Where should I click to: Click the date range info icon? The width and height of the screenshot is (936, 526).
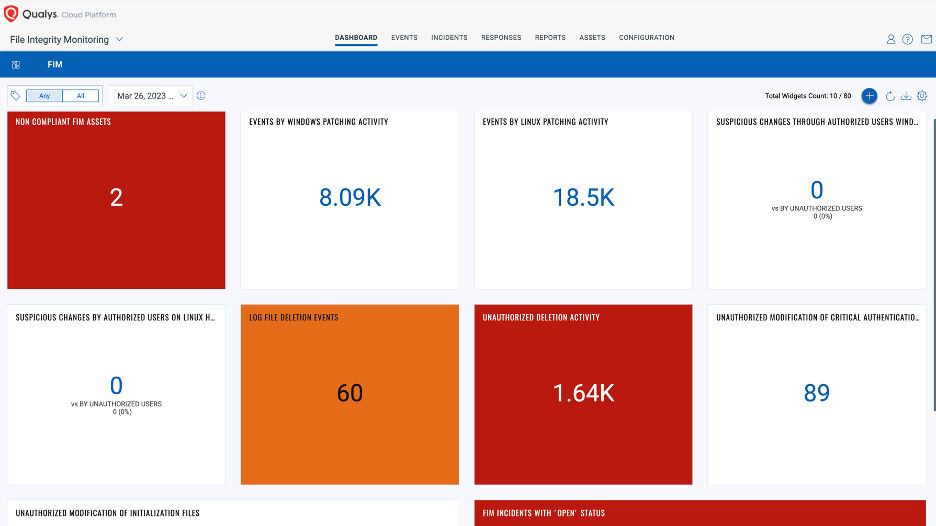pyautogui.click(x=201, y=96)
